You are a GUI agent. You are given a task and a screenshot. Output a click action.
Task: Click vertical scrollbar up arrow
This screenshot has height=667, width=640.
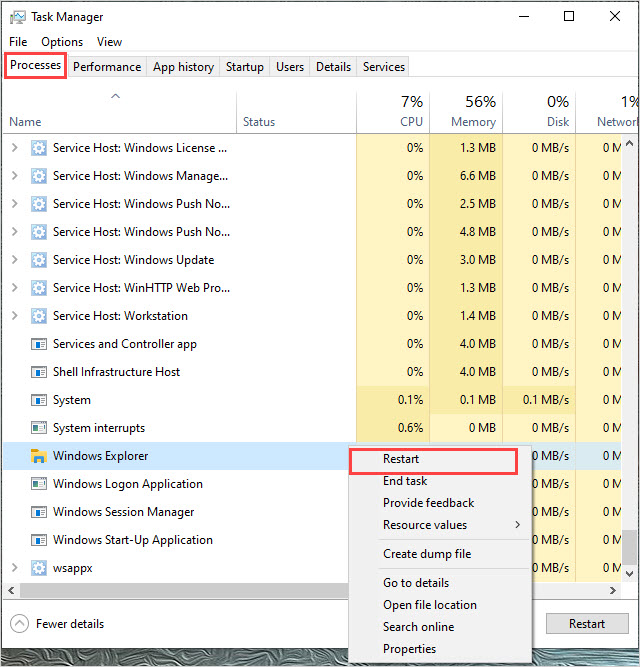point(630,144)
